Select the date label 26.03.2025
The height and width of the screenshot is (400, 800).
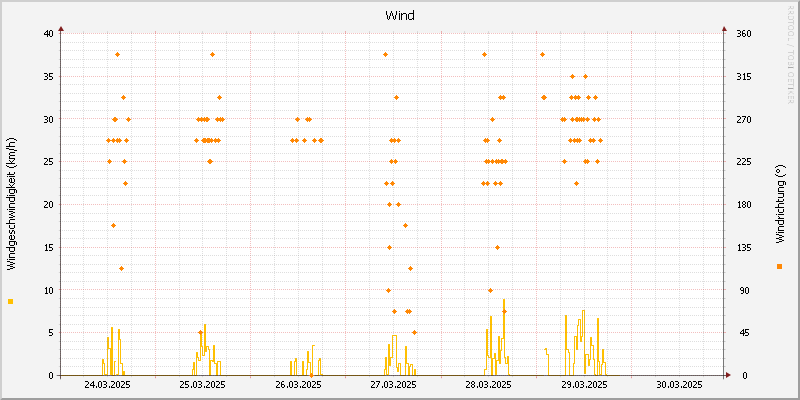298,384
